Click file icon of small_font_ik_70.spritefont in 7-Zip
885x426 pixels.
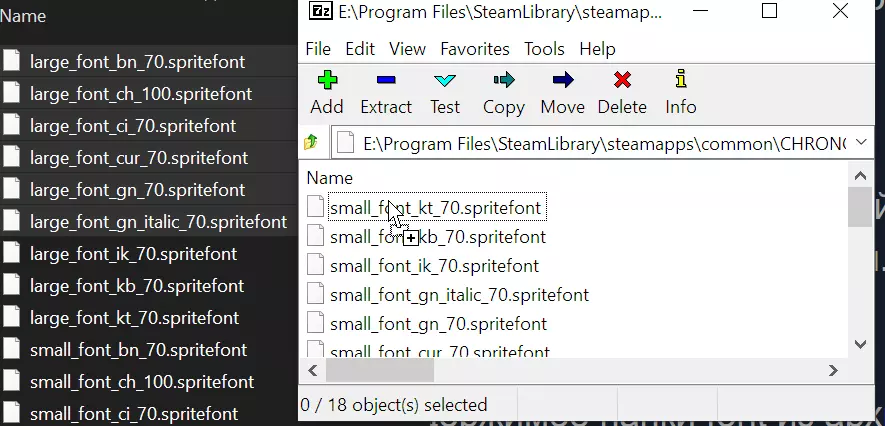click(x=316, y=265)
